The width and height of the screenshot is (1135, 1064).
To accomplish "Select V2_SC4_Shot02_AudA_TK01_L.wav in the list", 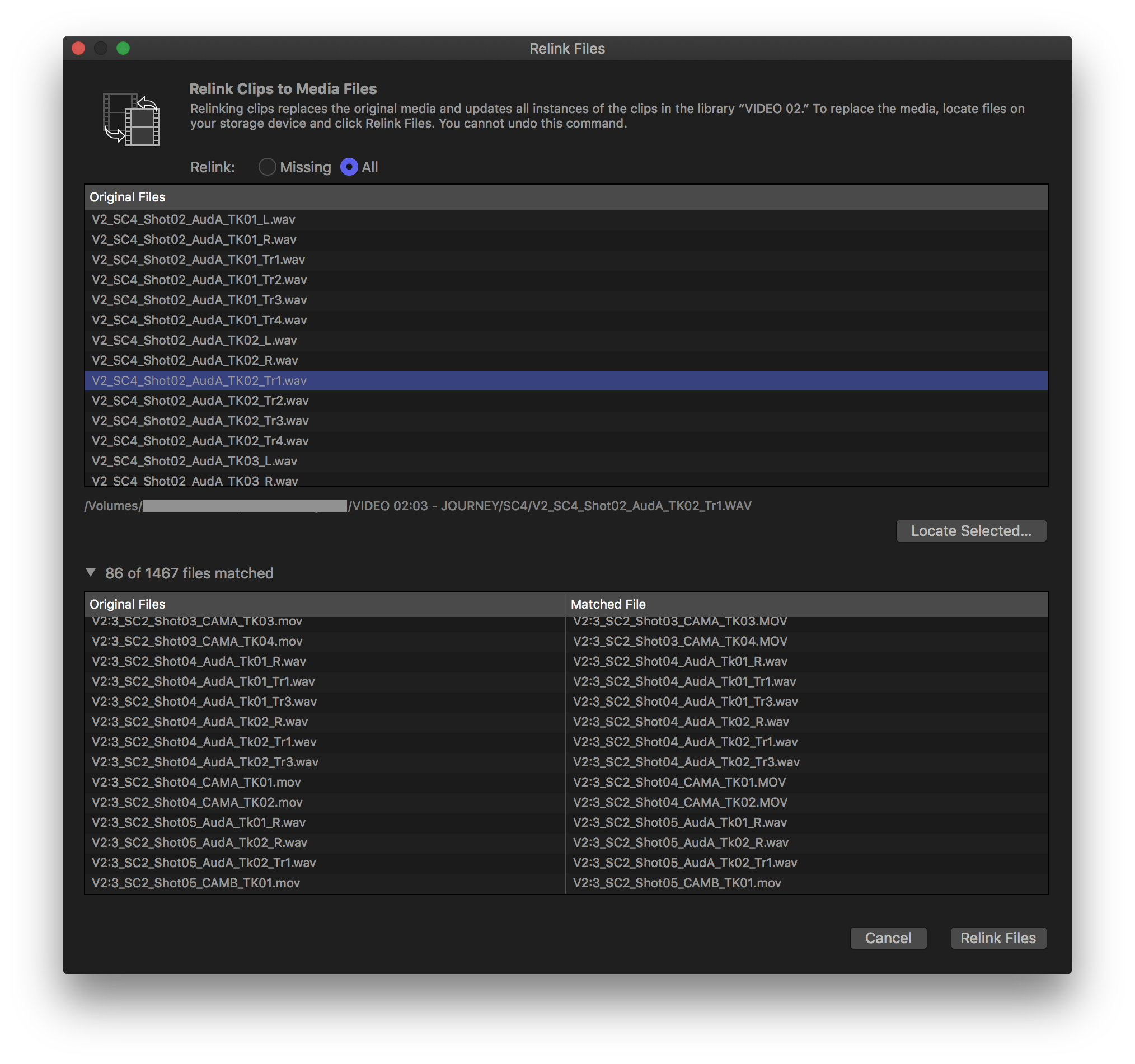I will click(x=194, y=220).
